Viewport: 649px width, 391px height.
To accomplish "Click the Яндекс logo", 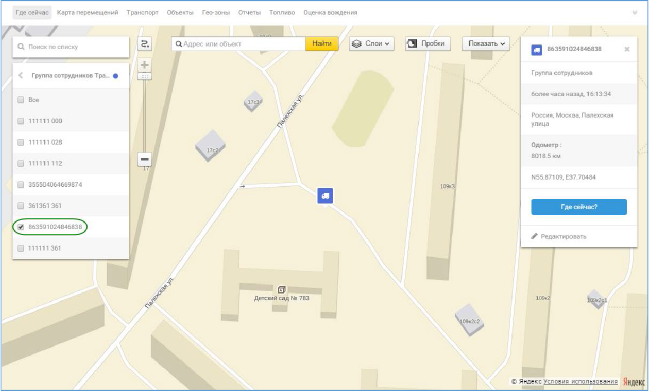I will pos(634,381).
